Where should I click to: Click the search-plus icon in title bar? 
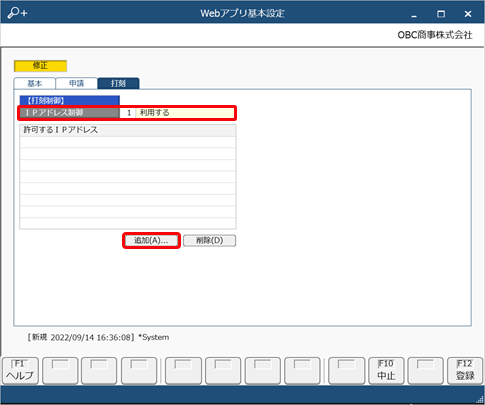point(17,13)
